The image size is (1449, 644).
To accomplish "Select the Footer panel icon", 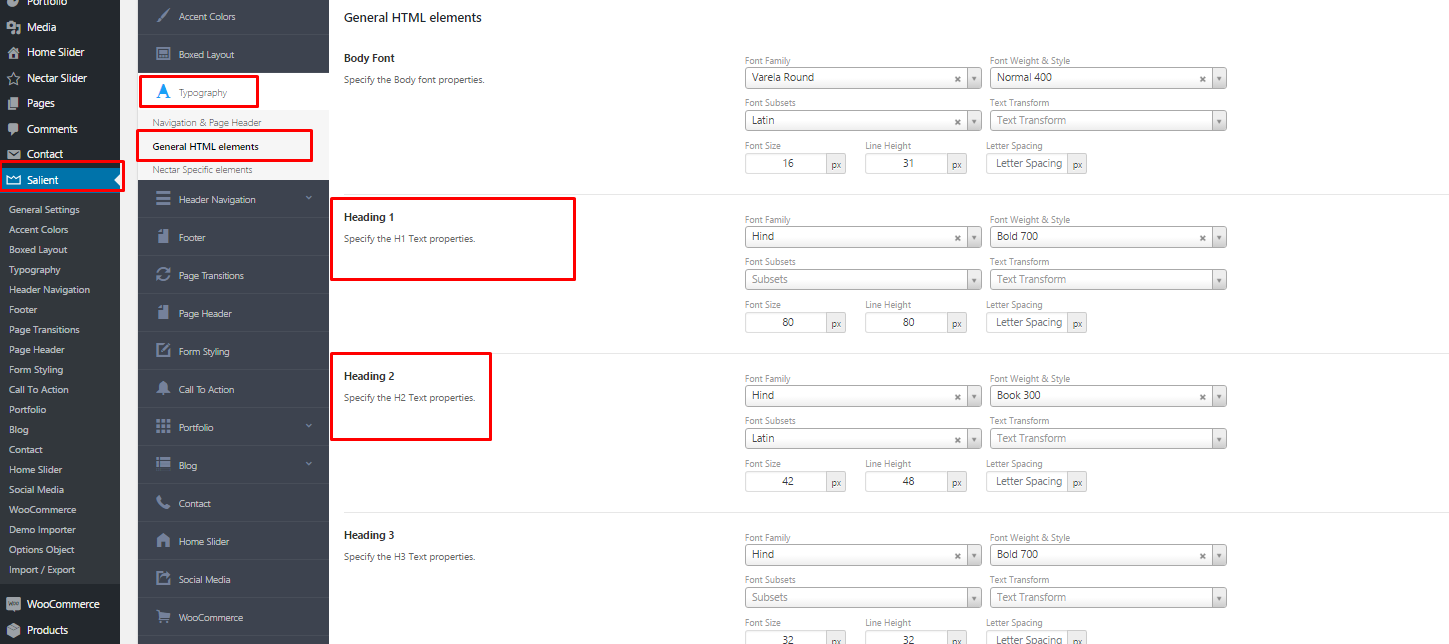I will pyautogui.click(x=162, y=237).
